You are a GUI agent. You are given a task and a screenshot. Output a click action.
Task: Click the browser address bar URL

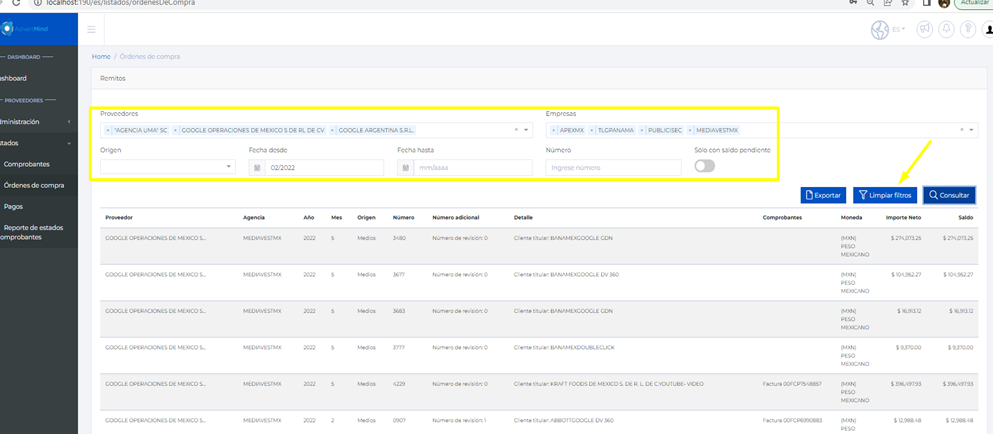[120, 3]
